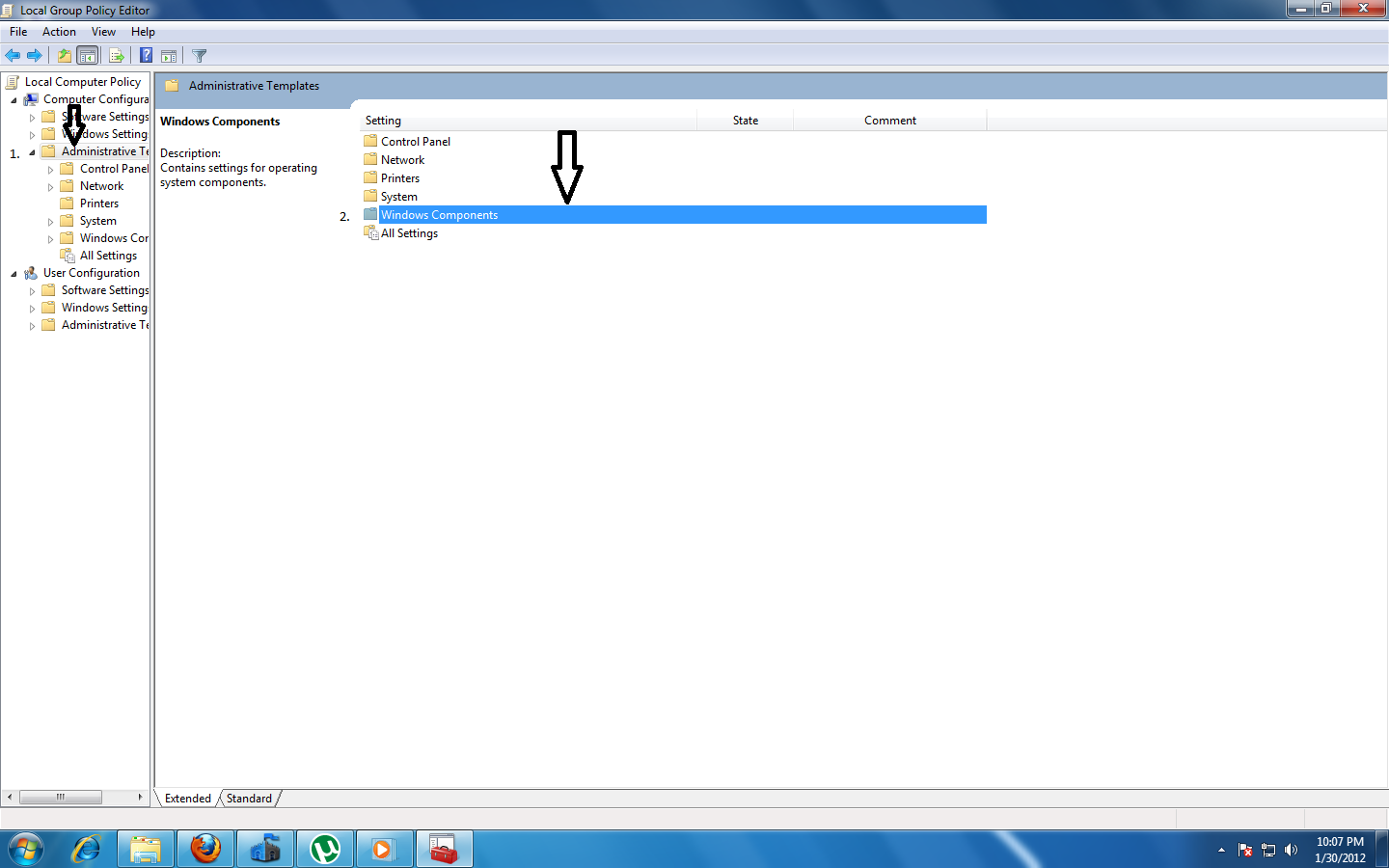Click the tree pane horizontal scrollbar thumb

click(60, 798)
